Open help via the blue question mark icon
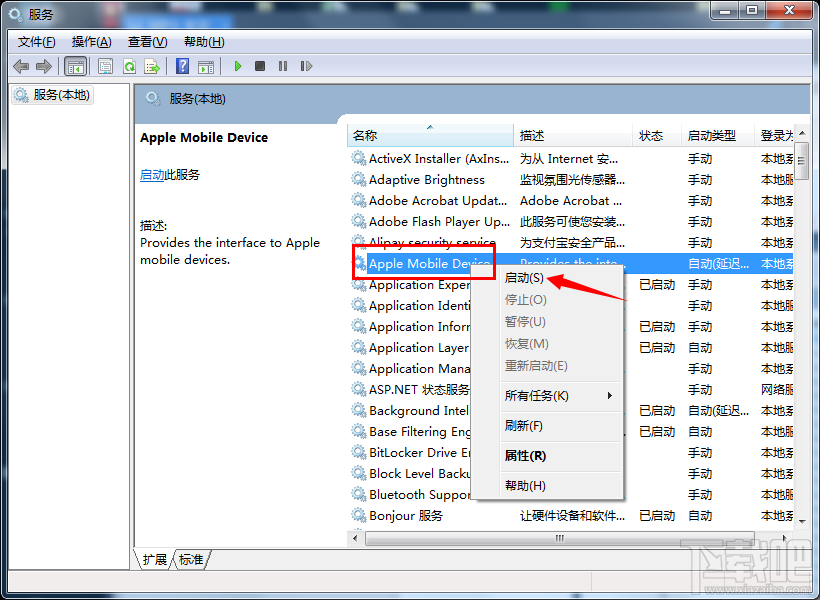 180,66
